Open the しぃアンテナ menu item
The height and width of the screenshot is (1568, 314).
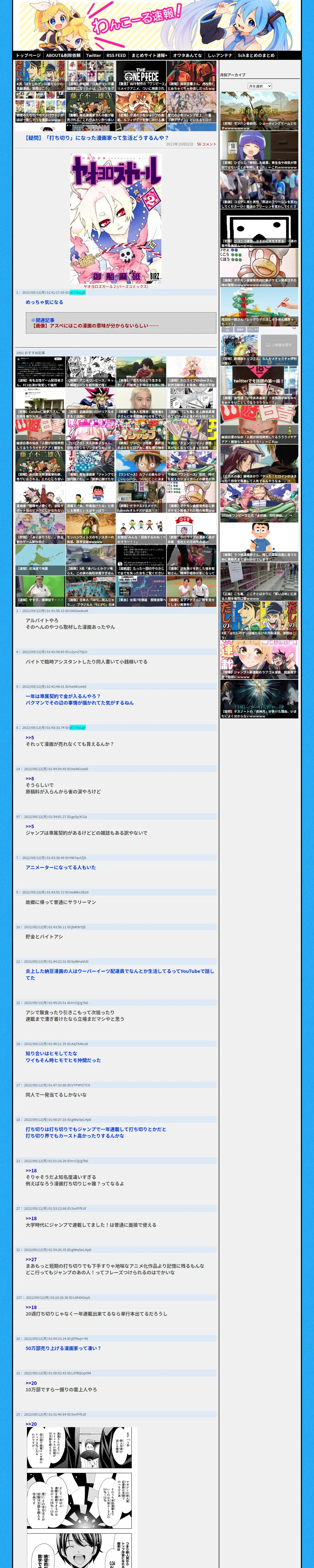click(220, 55)
